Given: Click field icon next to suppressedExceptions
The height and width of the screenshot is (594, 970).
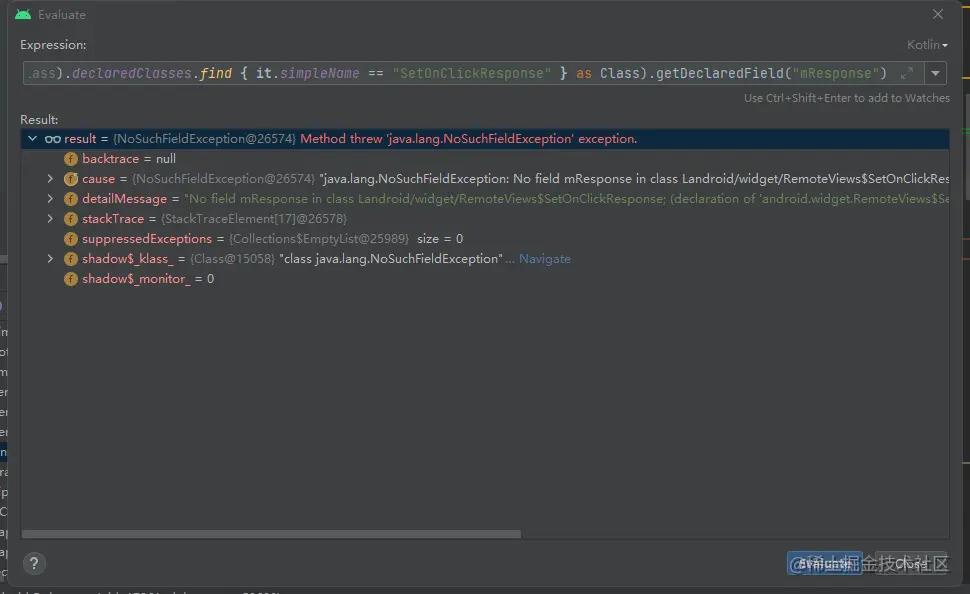Looking at the screenshot, I should [x=71, y=239].
